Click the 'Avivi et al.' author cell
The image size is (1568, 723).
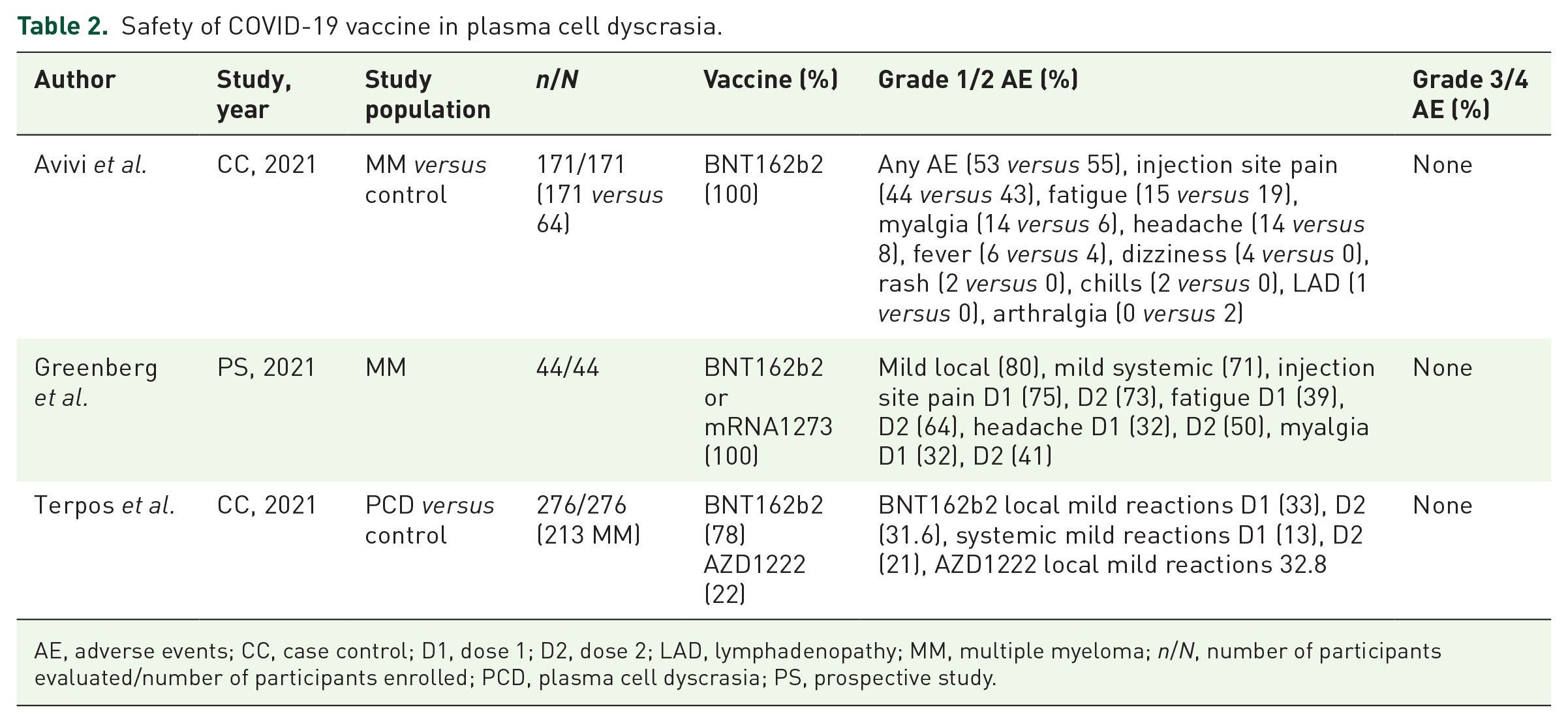pyautogui.click(x=91, y=164)
